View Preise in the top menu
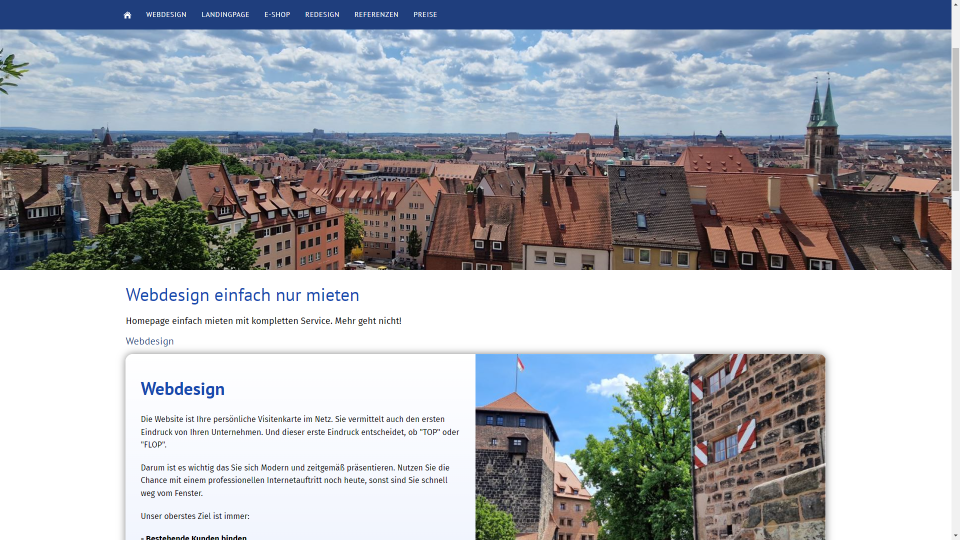This screenshot has width=960, height=540. pos(425,15)
